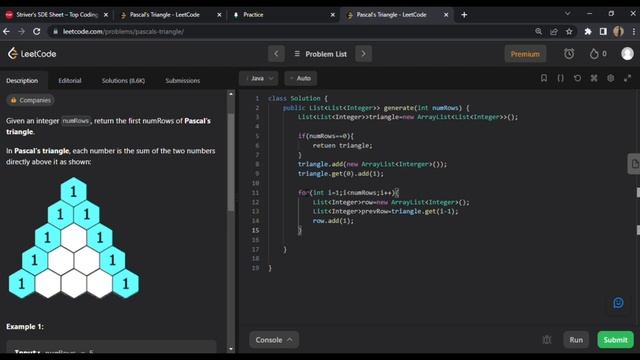
Task: Click the description panel scrollbar thumb
Action: 231,162
